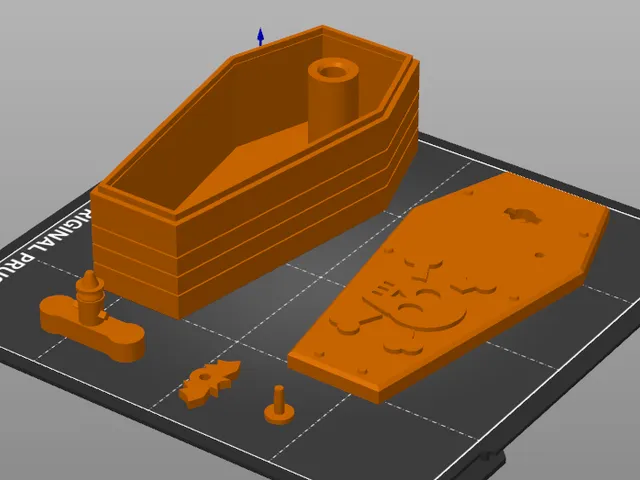Select the small pin part
This screenshot has width=640, height=480.
click(x=279, y=405)
